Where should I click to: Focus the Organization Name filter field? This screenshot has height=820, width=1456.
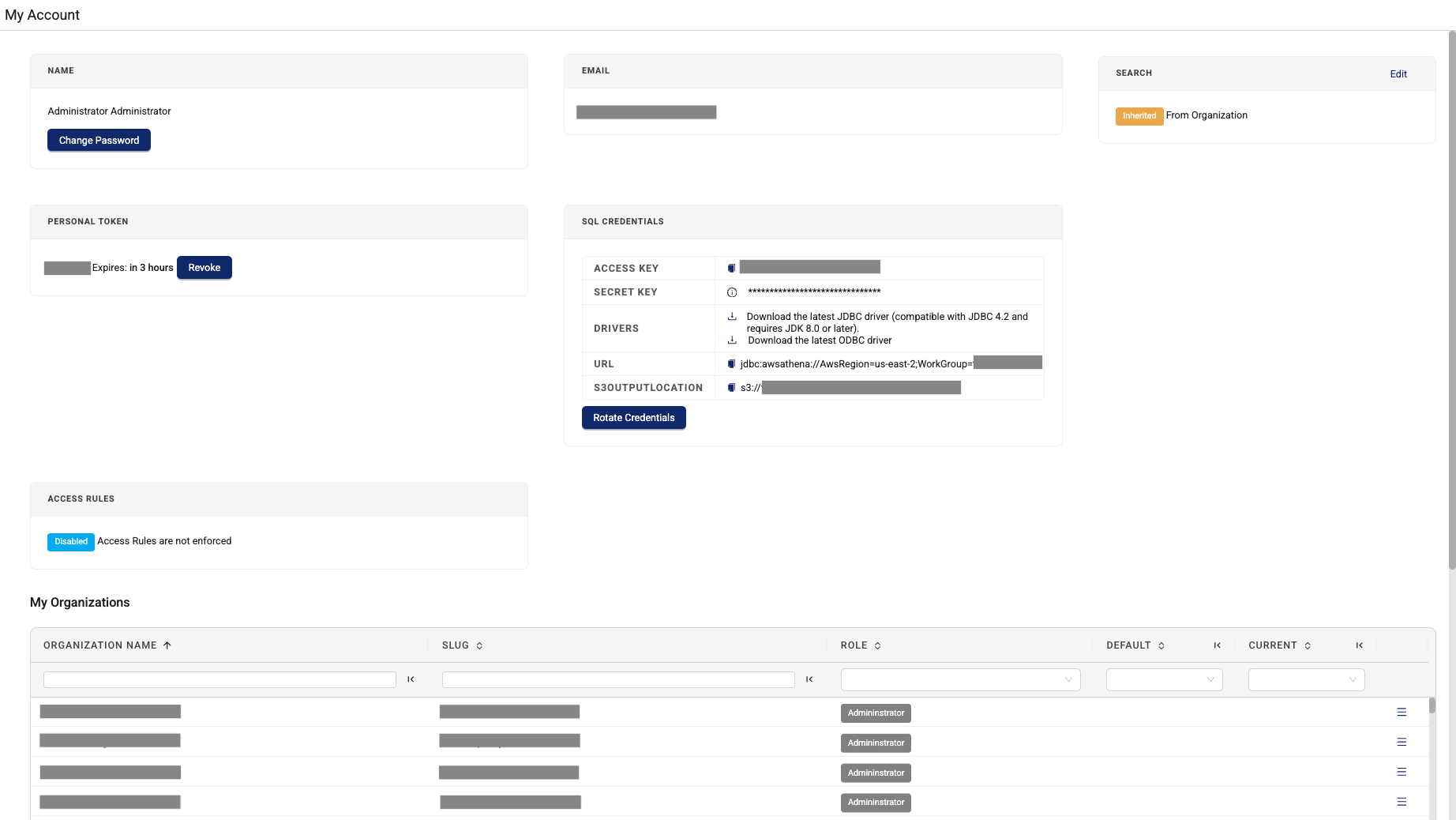220,679
